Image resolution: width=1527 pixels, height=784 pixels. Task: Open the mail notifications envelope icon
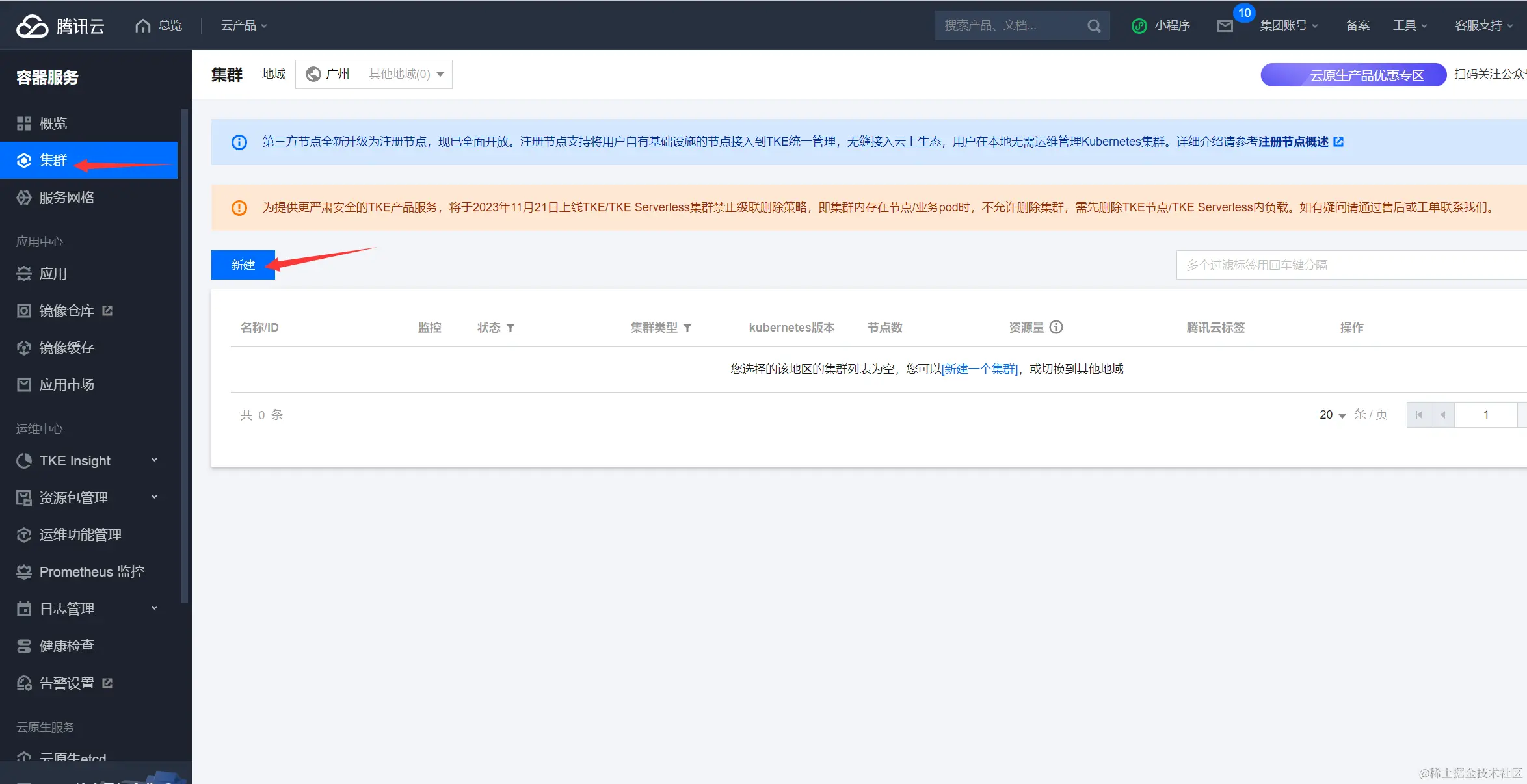(1225, 26)
